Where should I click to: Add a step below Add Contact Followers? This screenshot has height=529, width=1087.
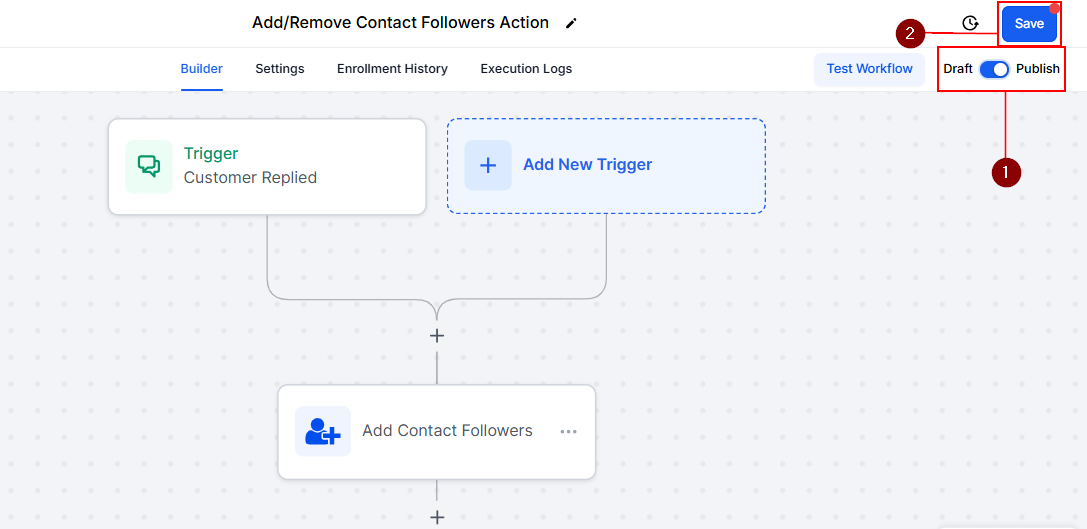(437, 517)
